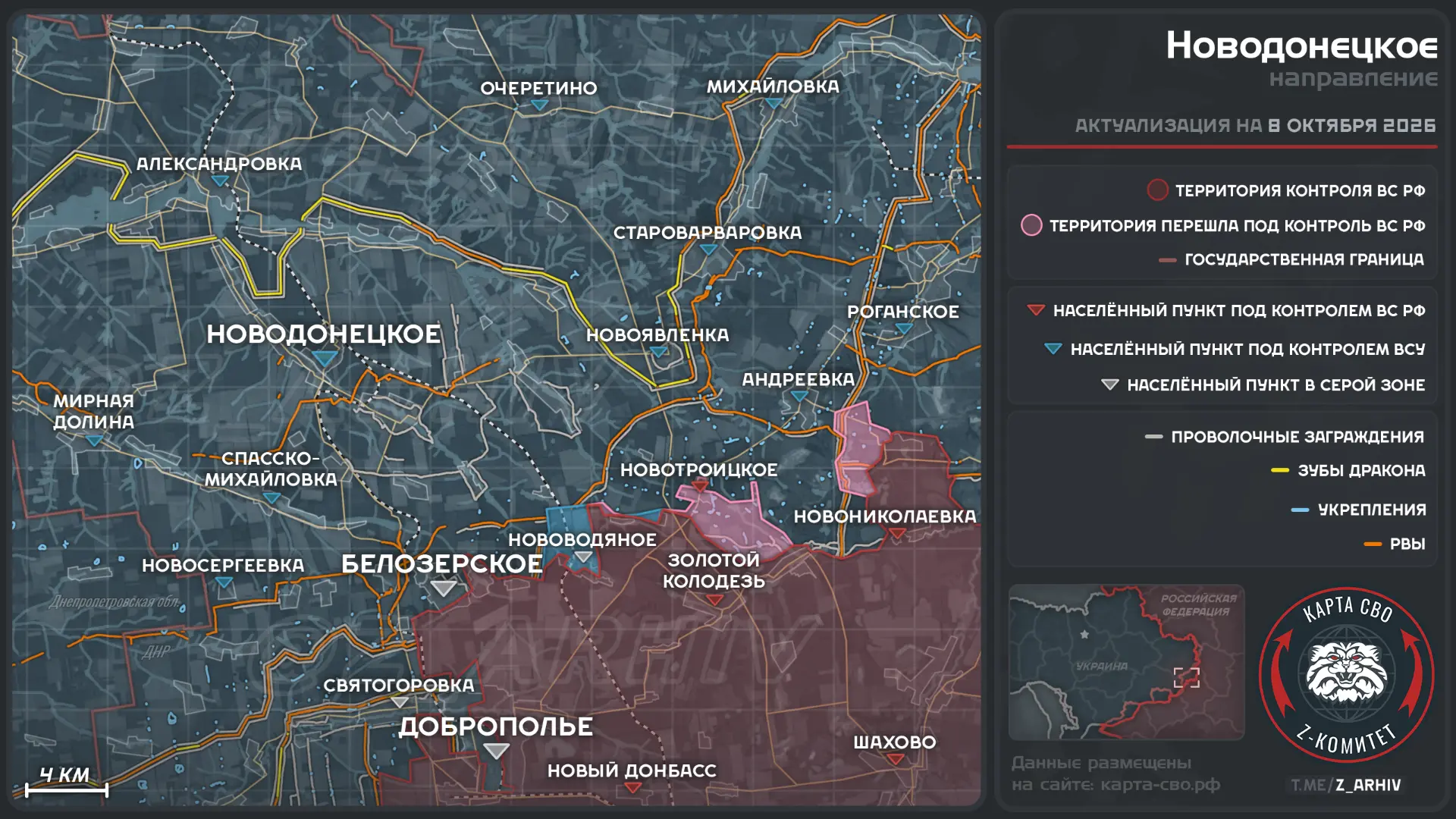
Task: Click the red marker under Золотой Колодезь
Action: click(x=714, y=599)
